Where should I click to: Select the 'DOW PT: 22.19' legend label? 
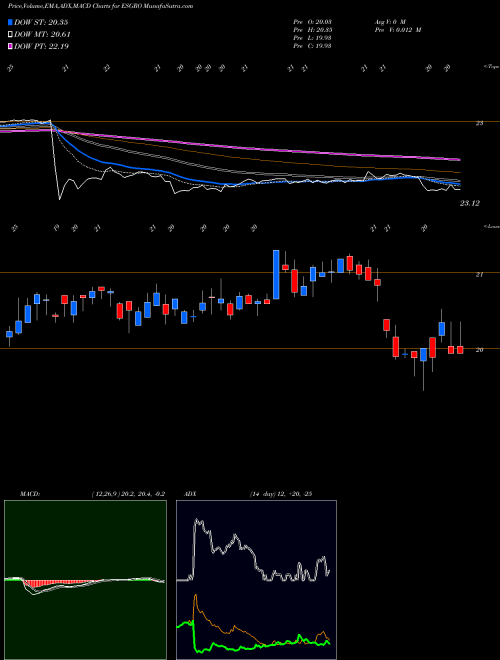tap(41, 46)
